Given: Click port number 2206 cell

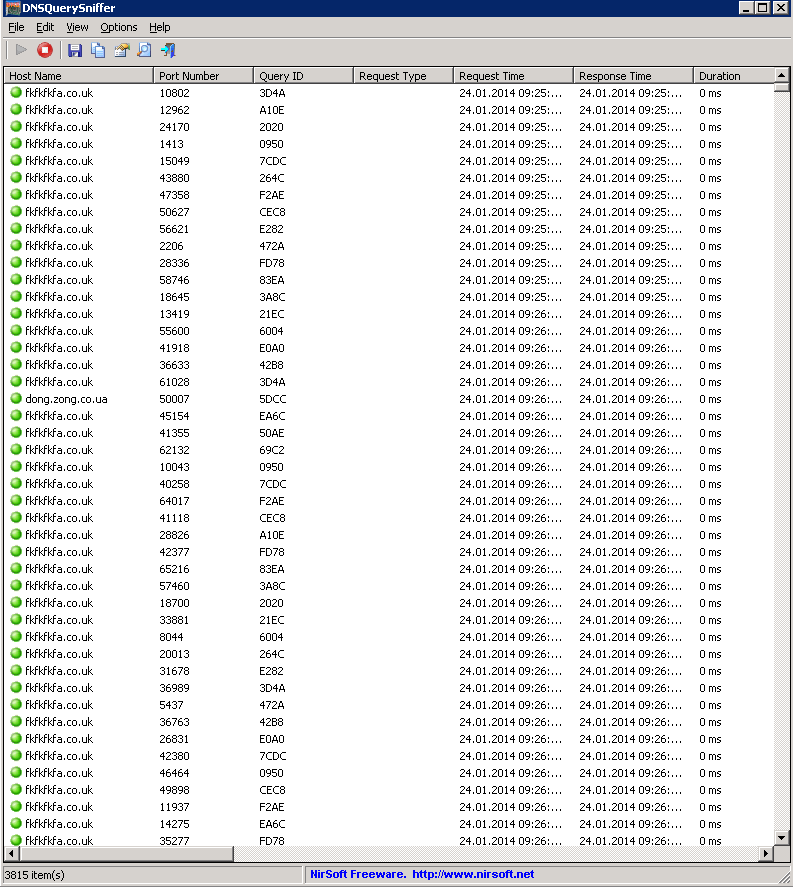Looking at the screenshot, I should pyautogui.click(x=171, y=246).
